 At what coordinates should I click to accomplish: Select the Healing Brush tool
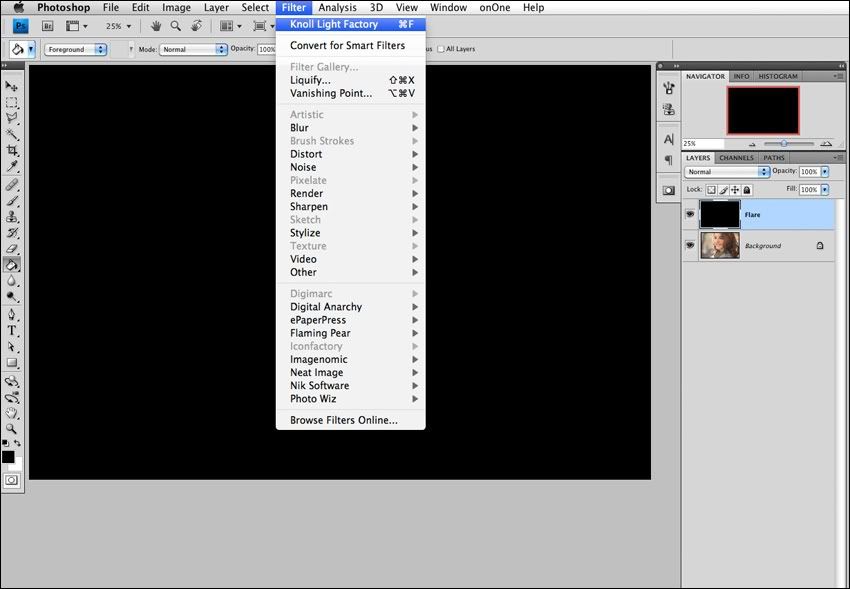11,185
